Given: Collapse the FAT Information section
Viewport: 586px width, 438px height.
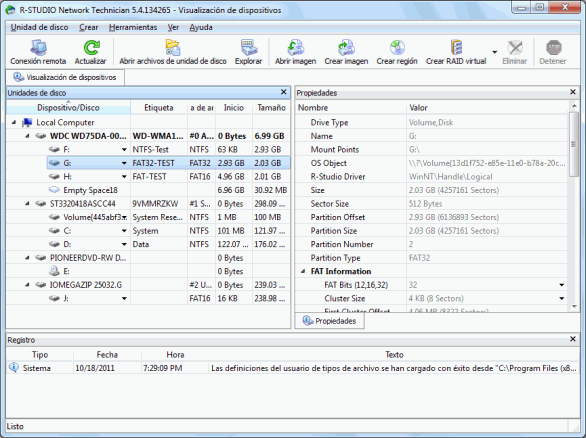Looking at the screenshot, I should 303,271.
